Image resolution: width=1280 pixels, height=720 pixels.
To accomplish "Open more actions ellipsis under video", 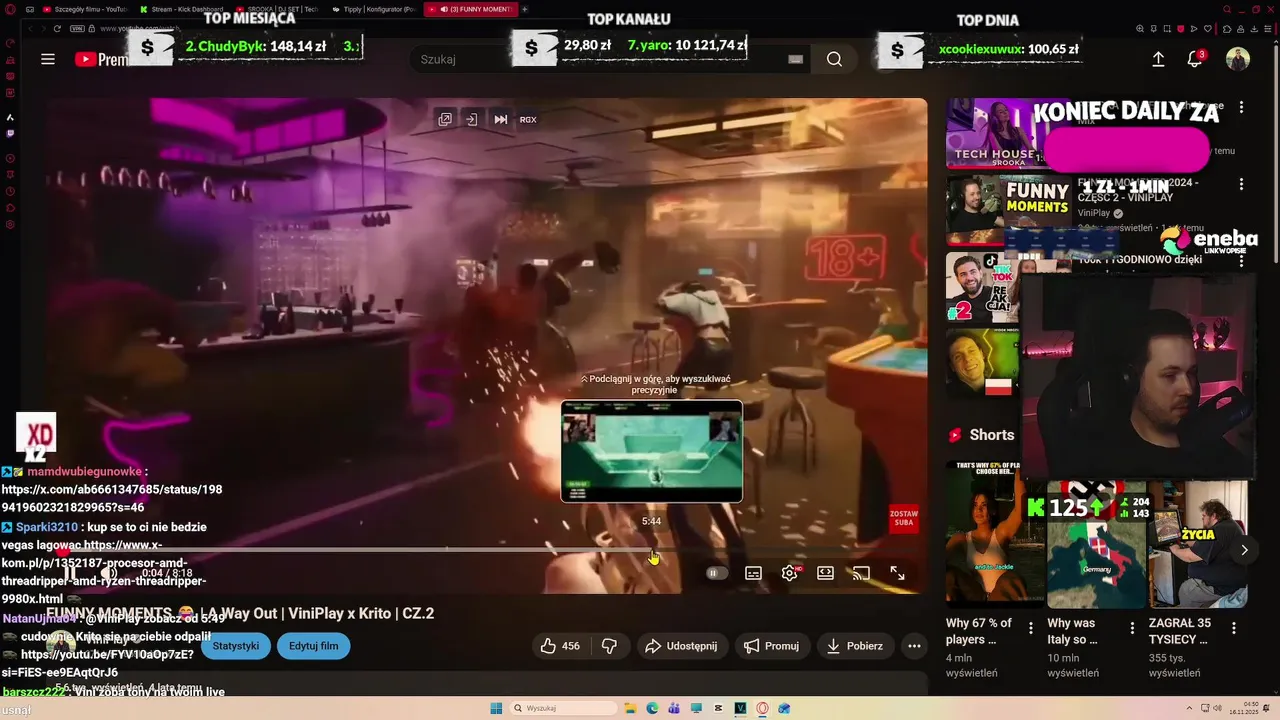I will click(914, 646).
